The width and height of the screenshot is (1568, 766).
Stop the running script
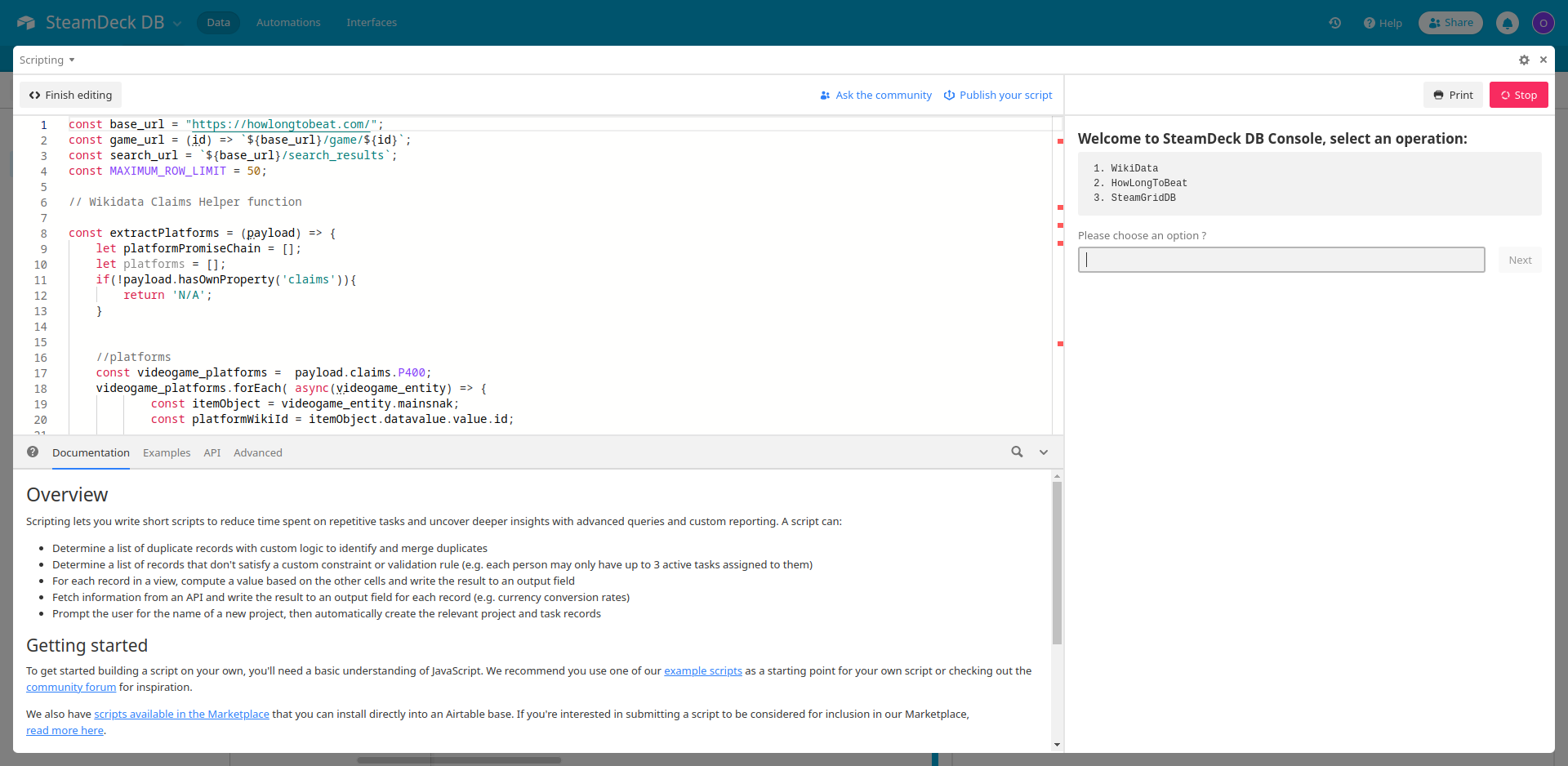tap(1519, 95)
